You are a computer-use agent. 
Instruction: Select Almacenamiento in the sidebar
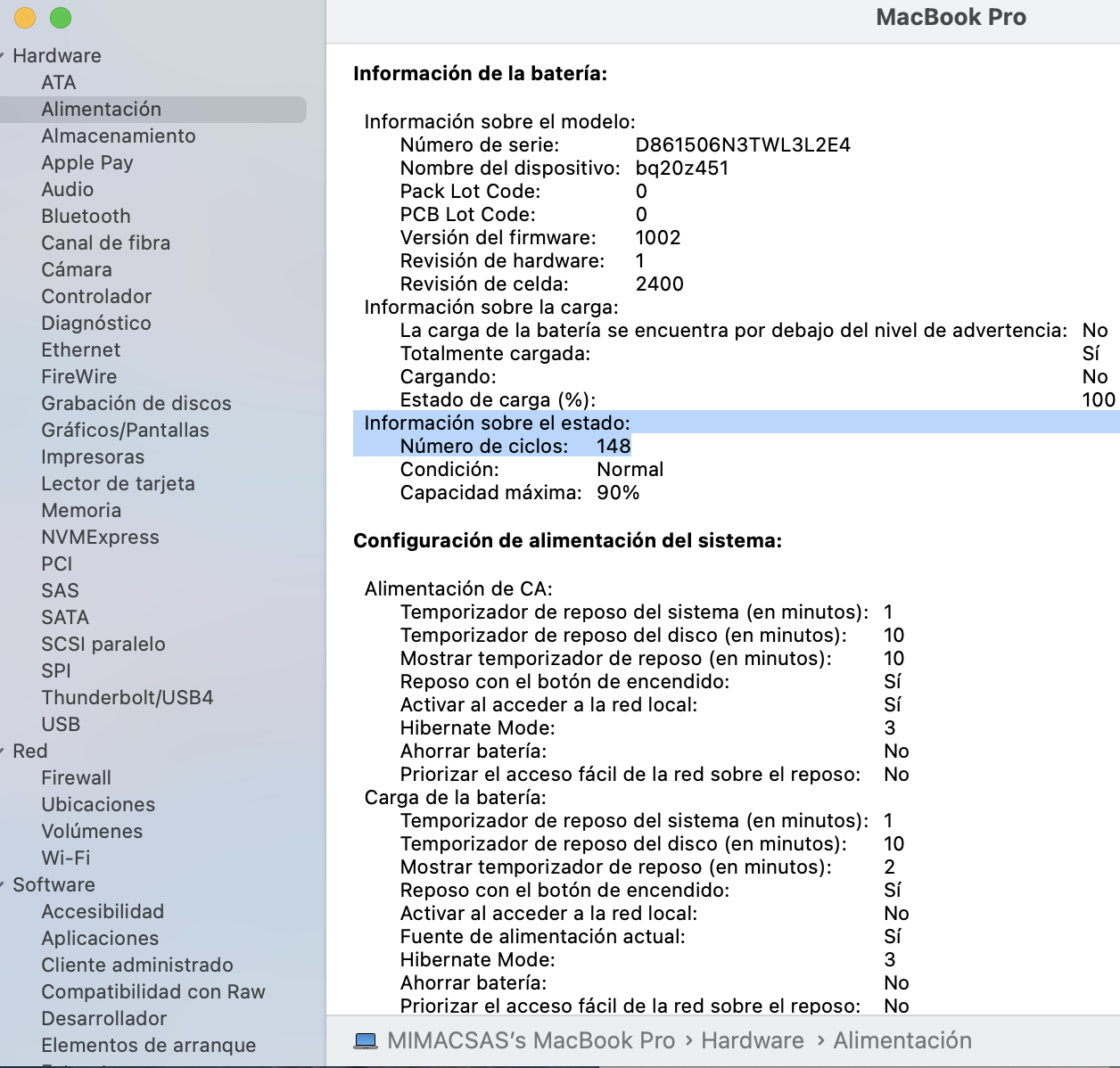(x=118, y=136)
